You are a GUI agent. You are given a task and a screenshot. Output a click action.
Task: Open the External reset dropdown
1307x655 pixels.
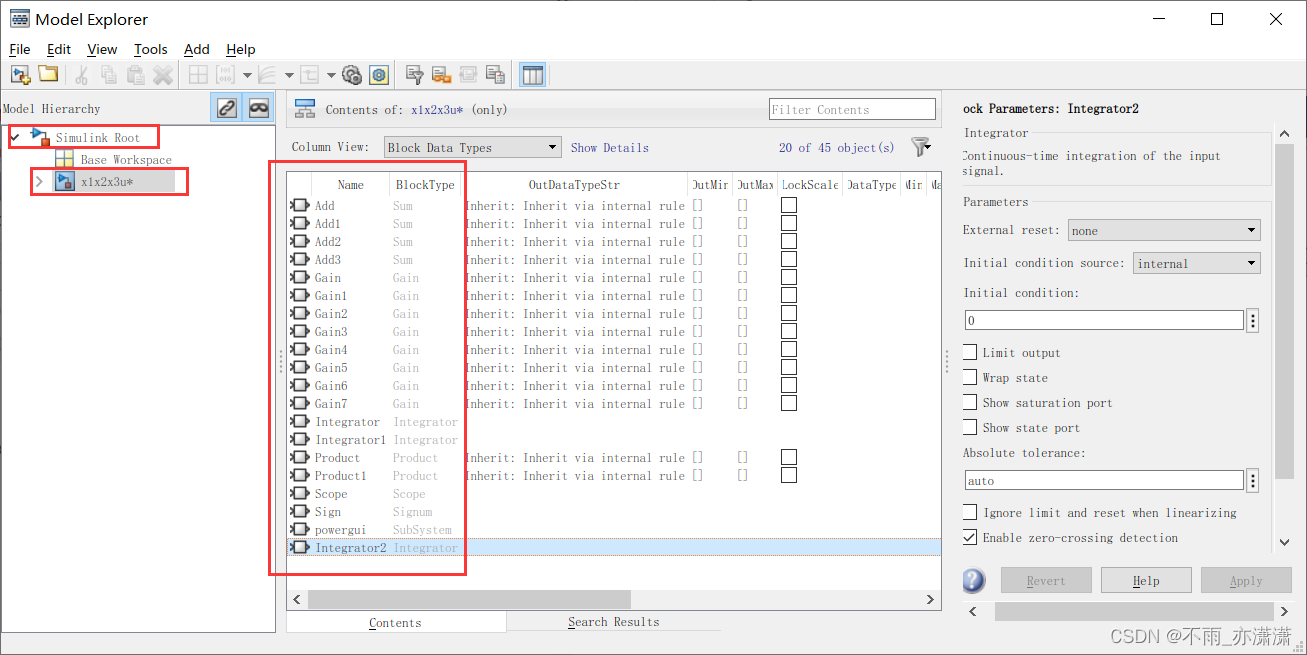pos(1164,230)
